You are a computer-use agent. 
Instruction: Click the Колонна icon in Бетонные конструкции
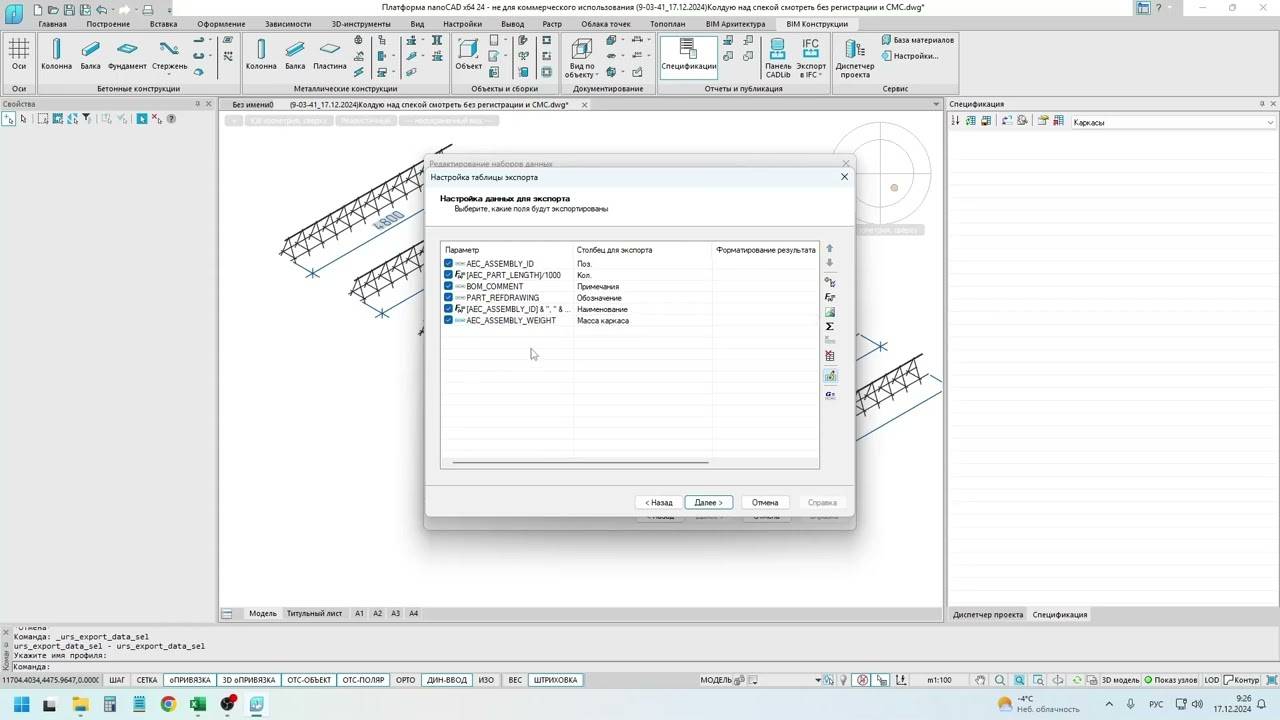(x=56, y=54)
